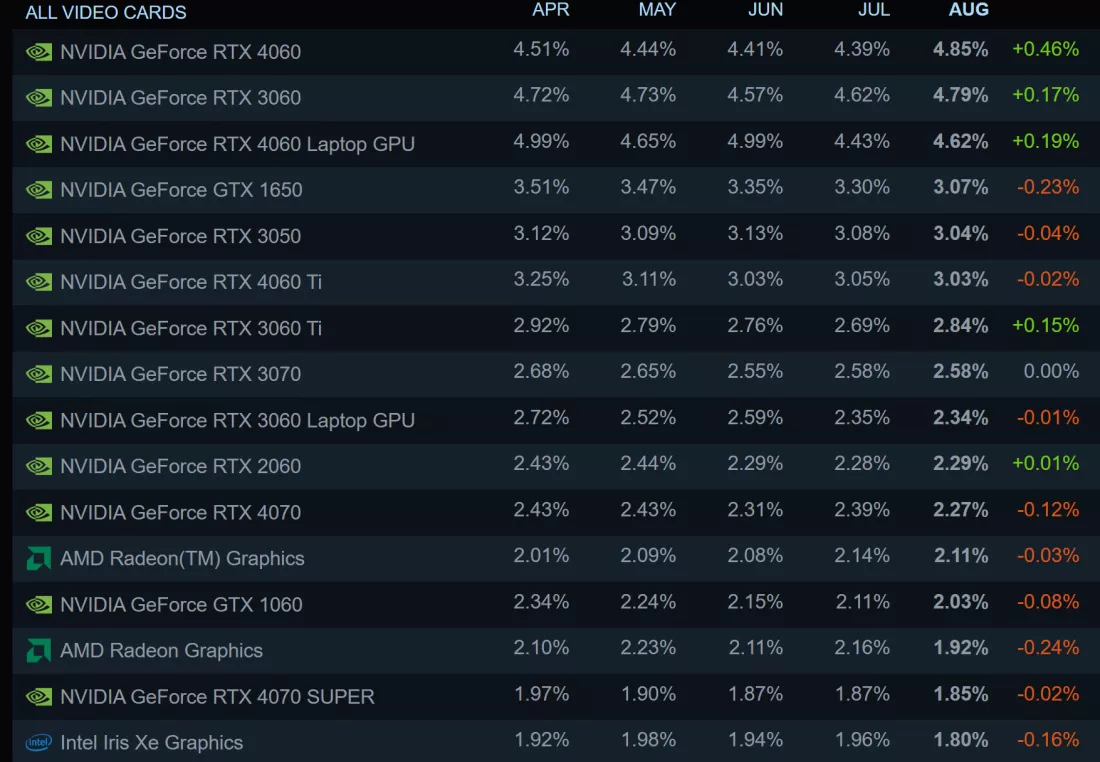Click the AMD logo beside Radeon(TM) Graphics
This screenshot has width=1100, height=762.
click(x=39, y=559)
